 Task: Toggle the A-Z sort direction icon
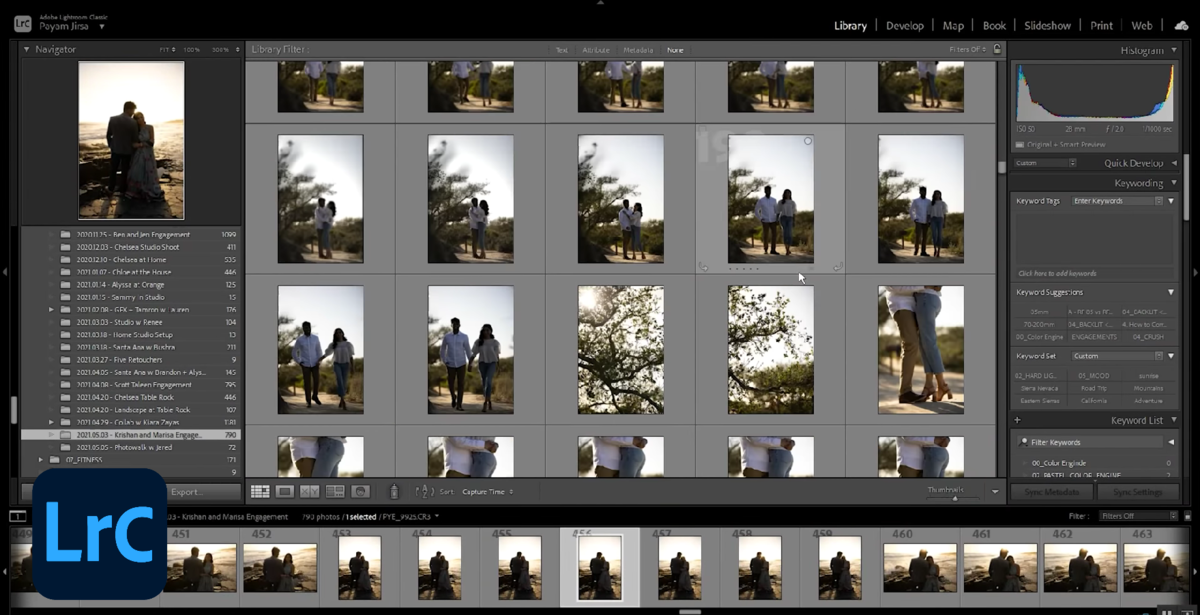point(424,490)
